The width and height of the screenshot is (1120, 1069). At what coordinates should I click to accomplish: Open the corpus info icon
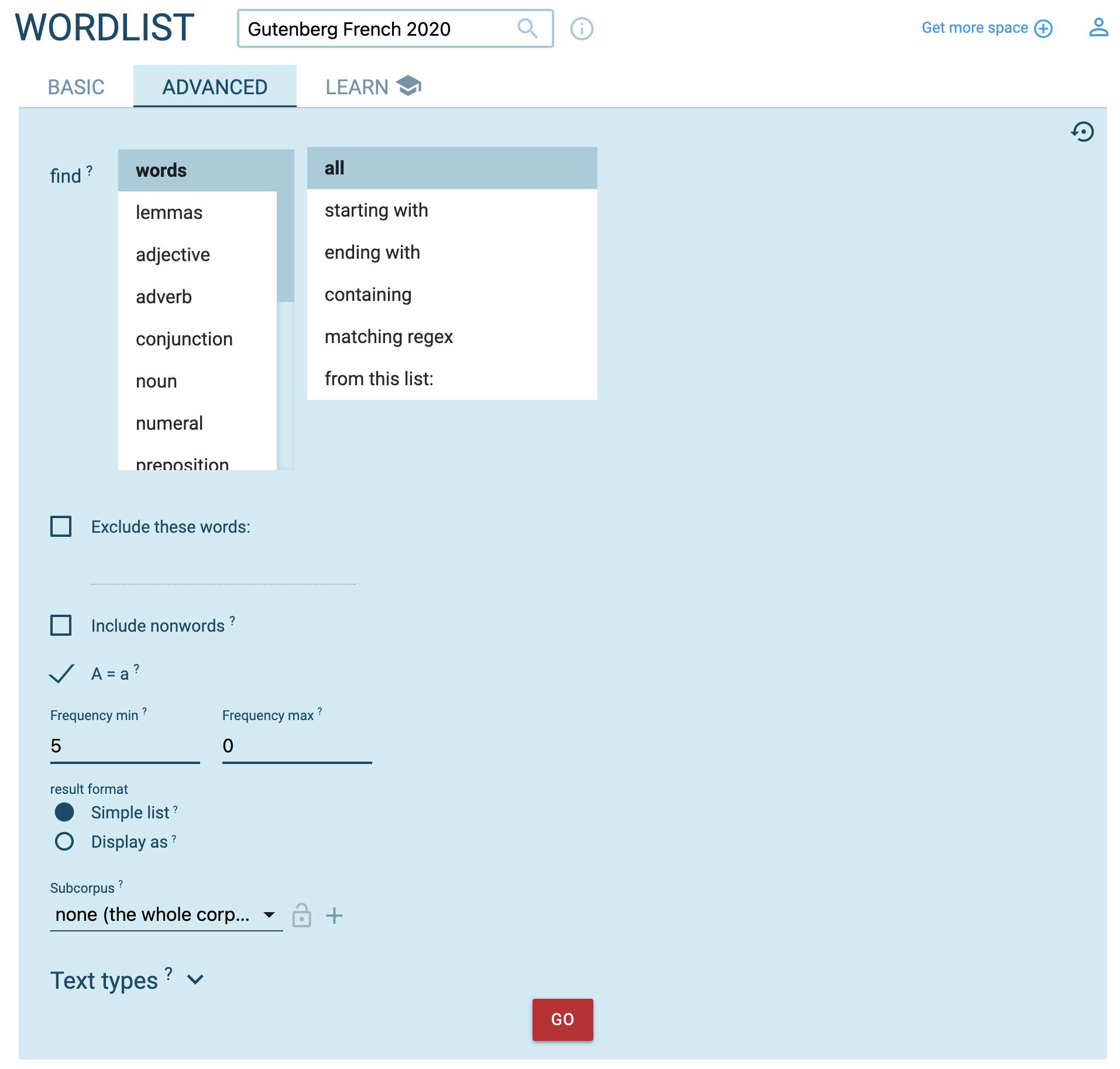click(582, 28)
